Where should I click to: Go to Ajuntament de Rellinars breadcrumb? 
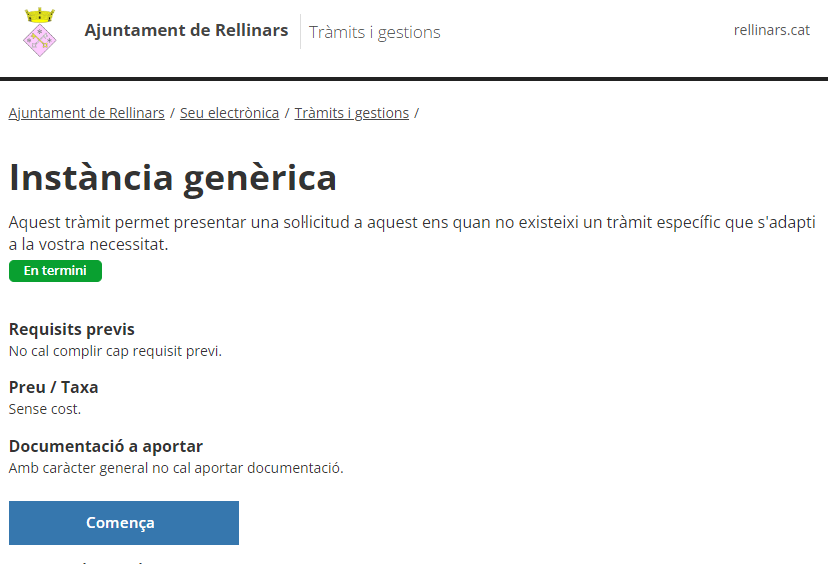[x=86, y=113]
